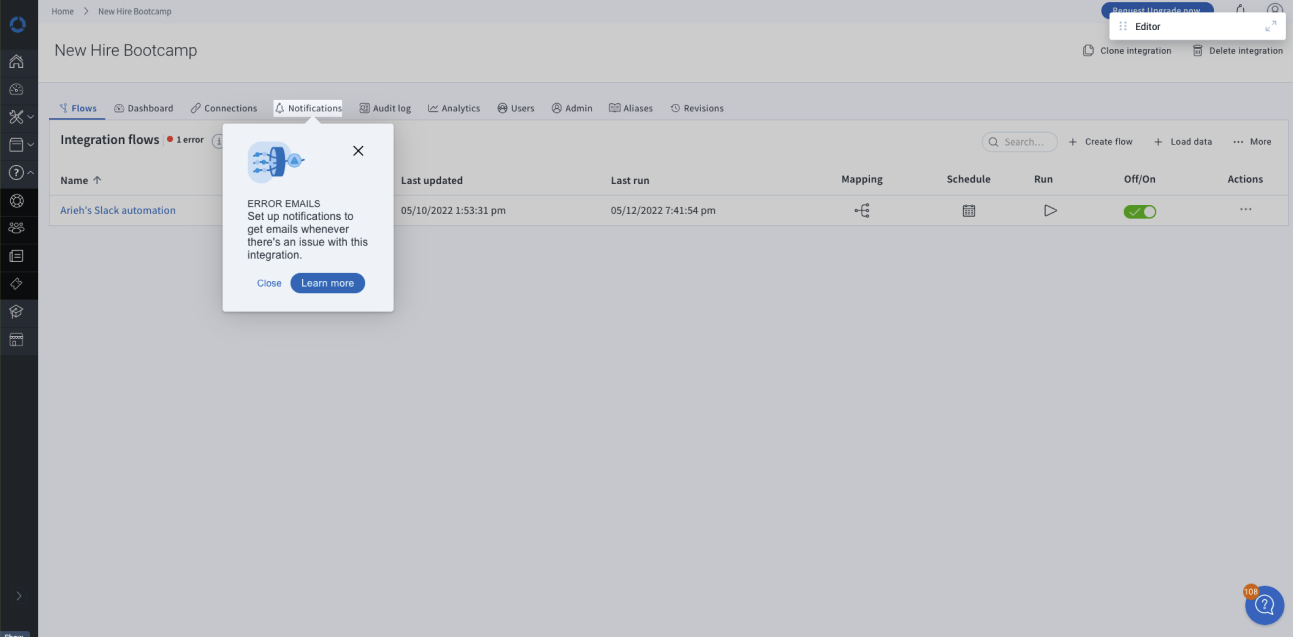Run Arieh's Slack automation flow
The width and height of the screenshot is (1293, 637).
1049,211
